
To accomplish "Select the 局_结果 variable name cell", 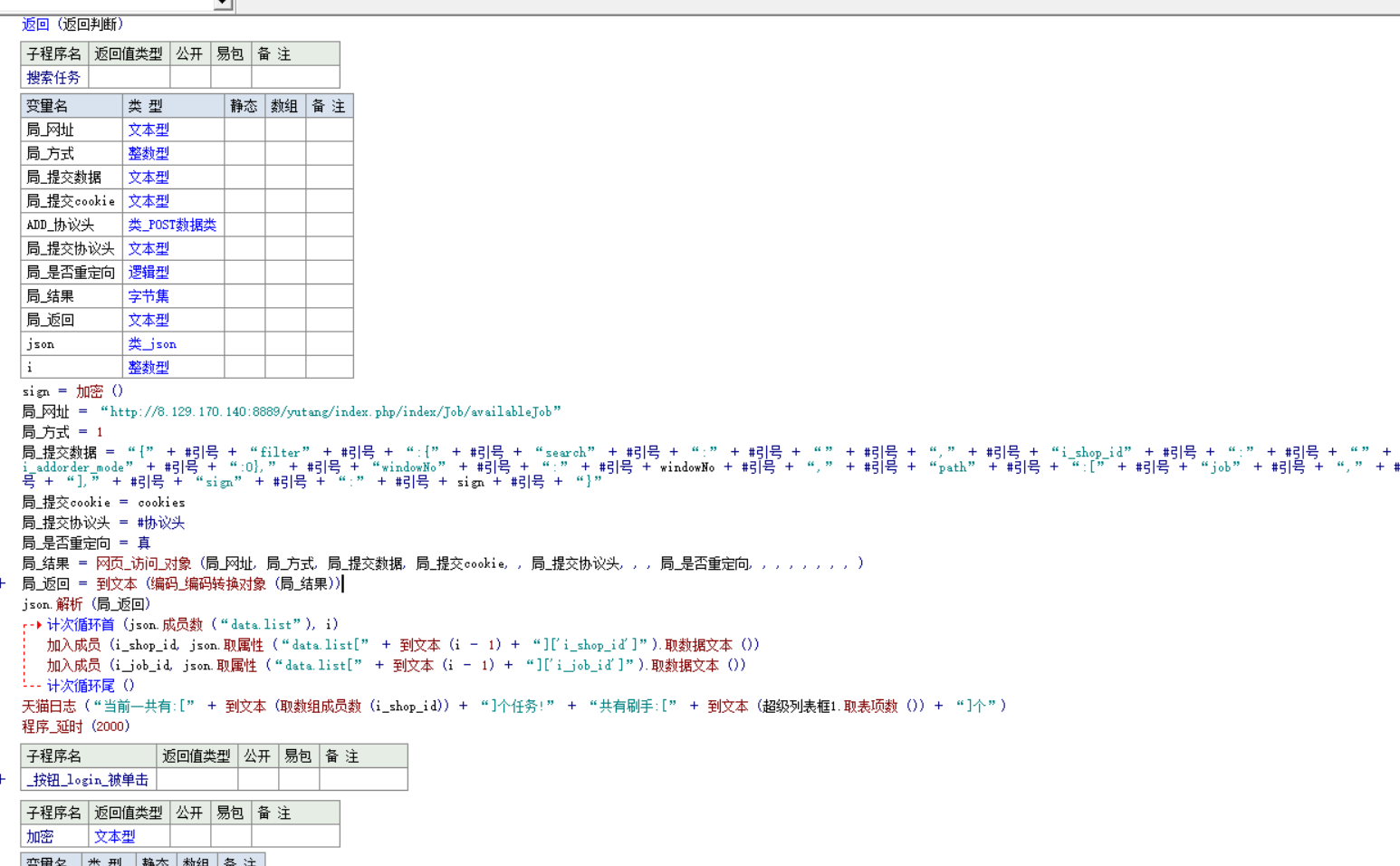I will [x=72, y=296].
